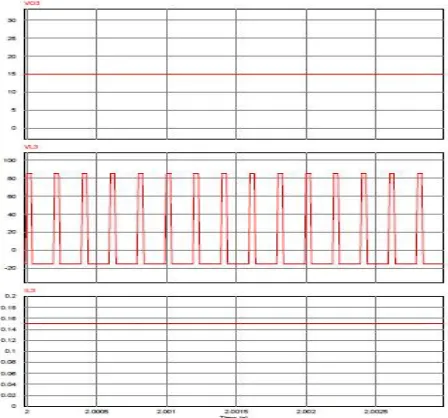Click the 100 tick label on VL3 axis
Viewport: 448px width, 418px height.
10,160
